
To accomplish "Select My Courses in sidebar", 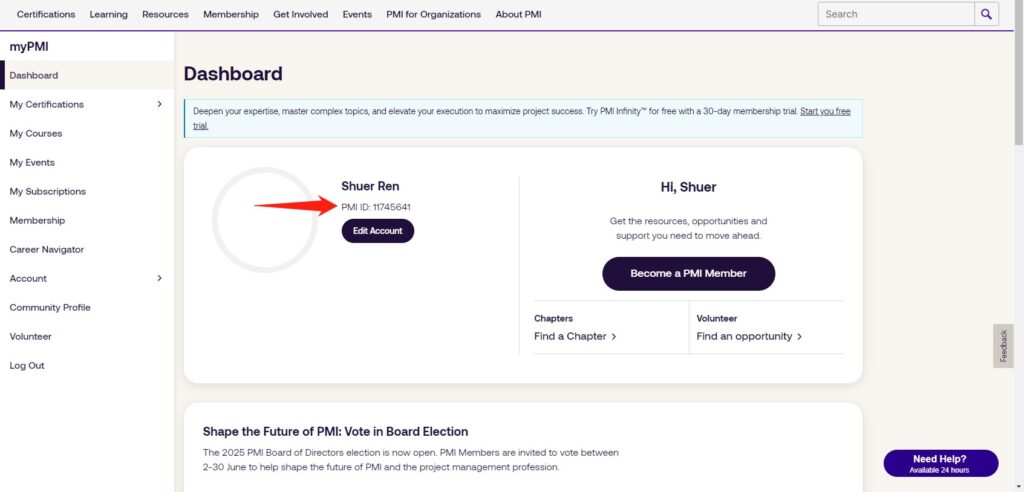I will (36, 133).
